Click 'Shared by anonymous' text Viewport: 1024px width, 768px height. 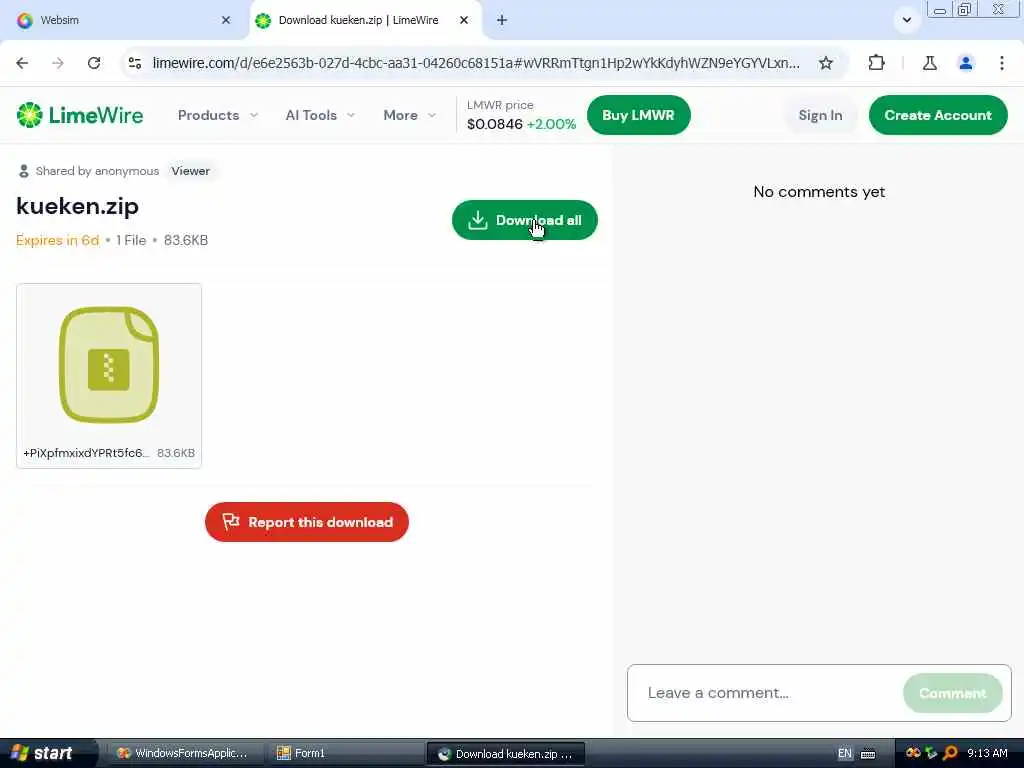(97, 171)
